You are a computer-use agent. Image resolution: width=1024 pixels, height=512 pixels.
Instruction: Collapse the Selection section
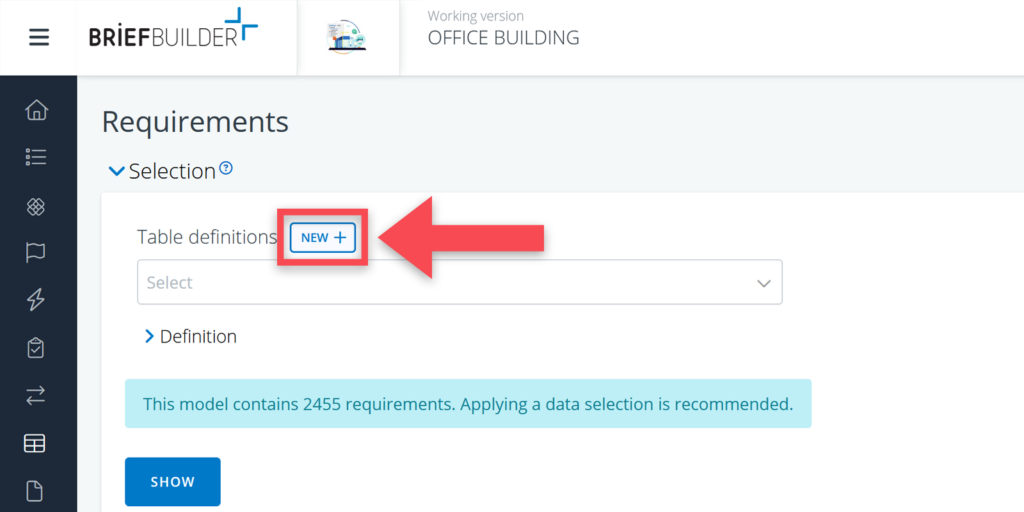click(117, 171)
